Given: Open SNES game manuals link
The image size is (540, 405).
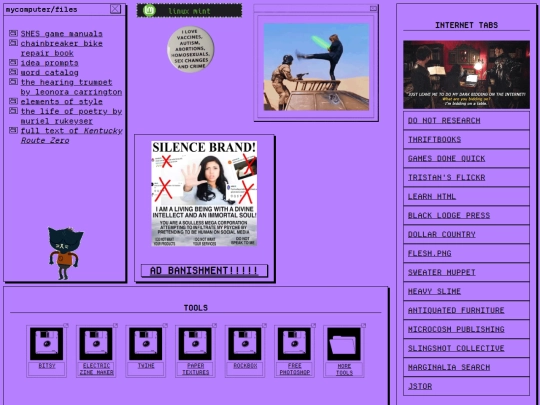Looking at the screenshot, I should [x=62, y=34].
